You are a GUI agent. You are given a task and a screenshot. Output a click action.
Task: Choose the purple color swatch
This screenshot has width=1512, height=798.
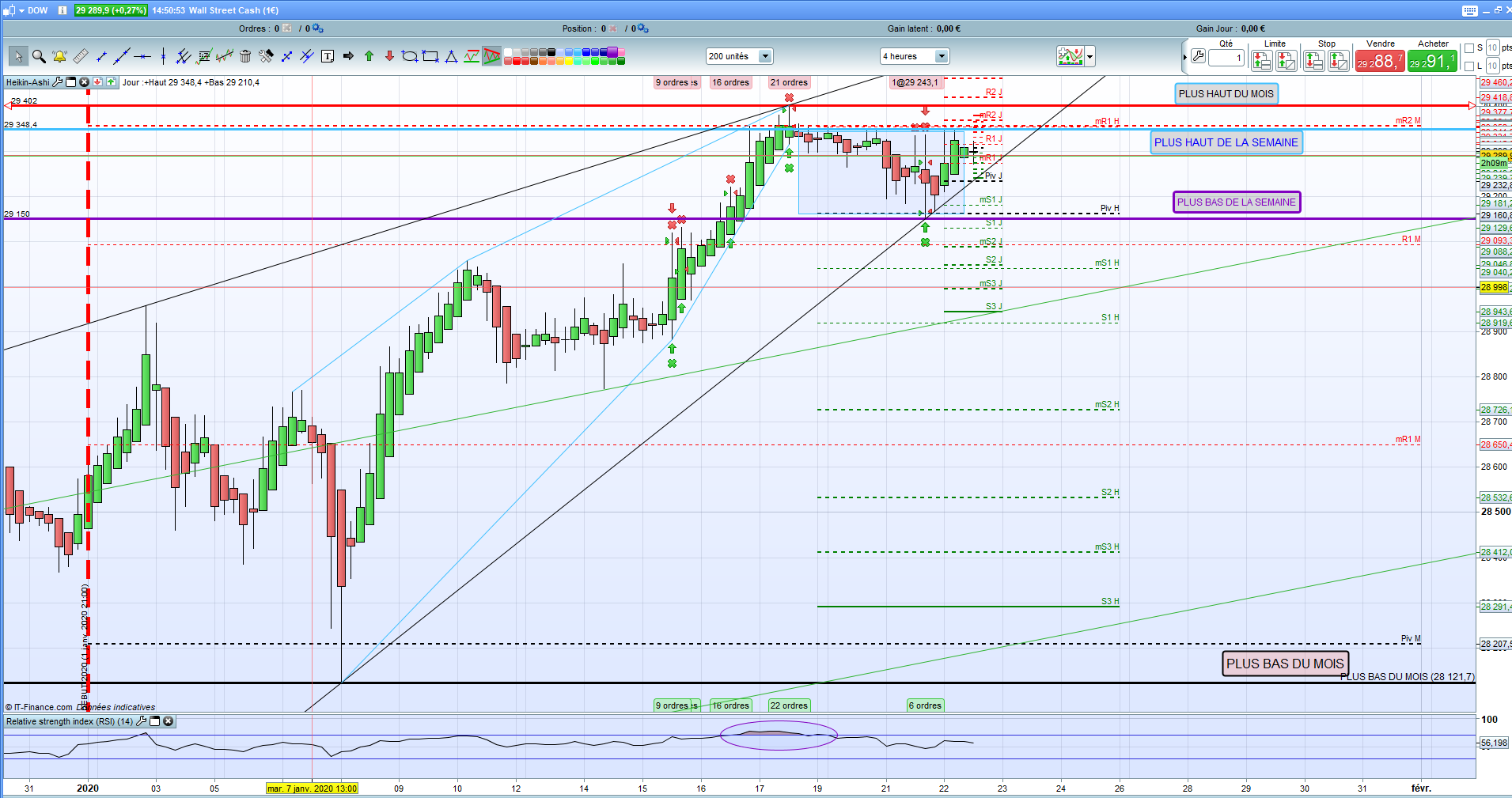click(x=613, y=52)
